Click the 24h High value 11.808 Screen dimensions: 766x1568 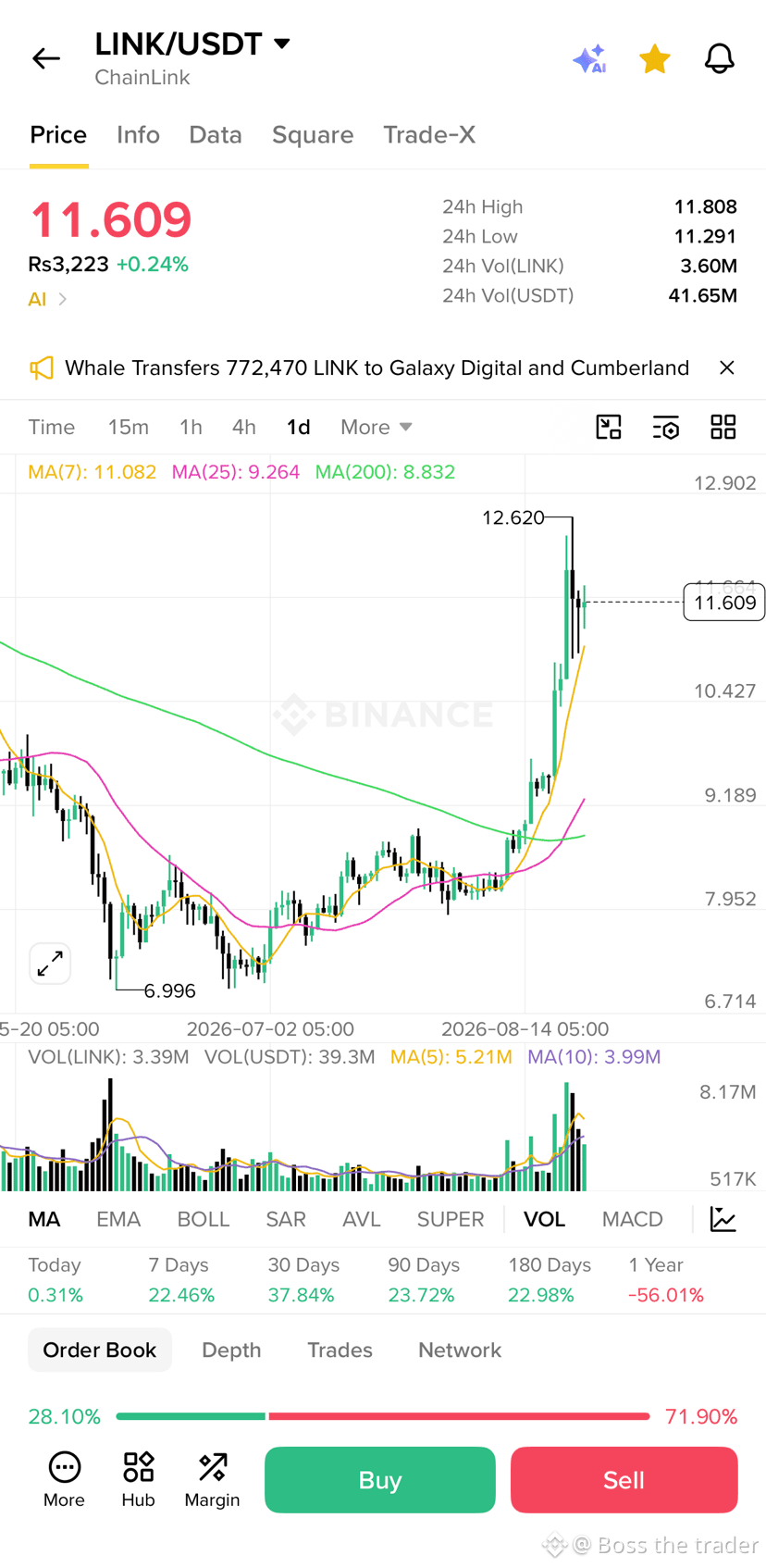(706, 206)
